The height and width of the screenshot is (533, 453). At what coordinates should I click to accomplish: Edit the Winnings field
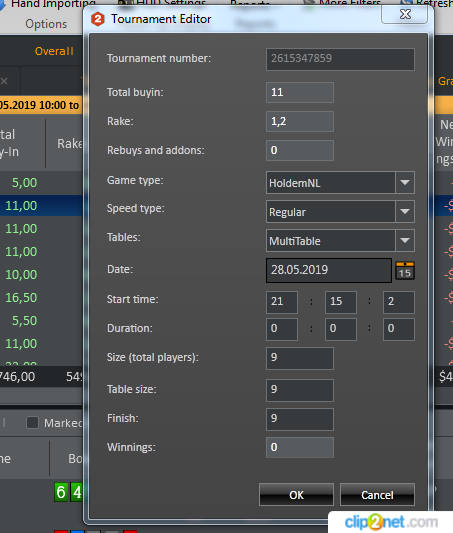click(300, 447)
